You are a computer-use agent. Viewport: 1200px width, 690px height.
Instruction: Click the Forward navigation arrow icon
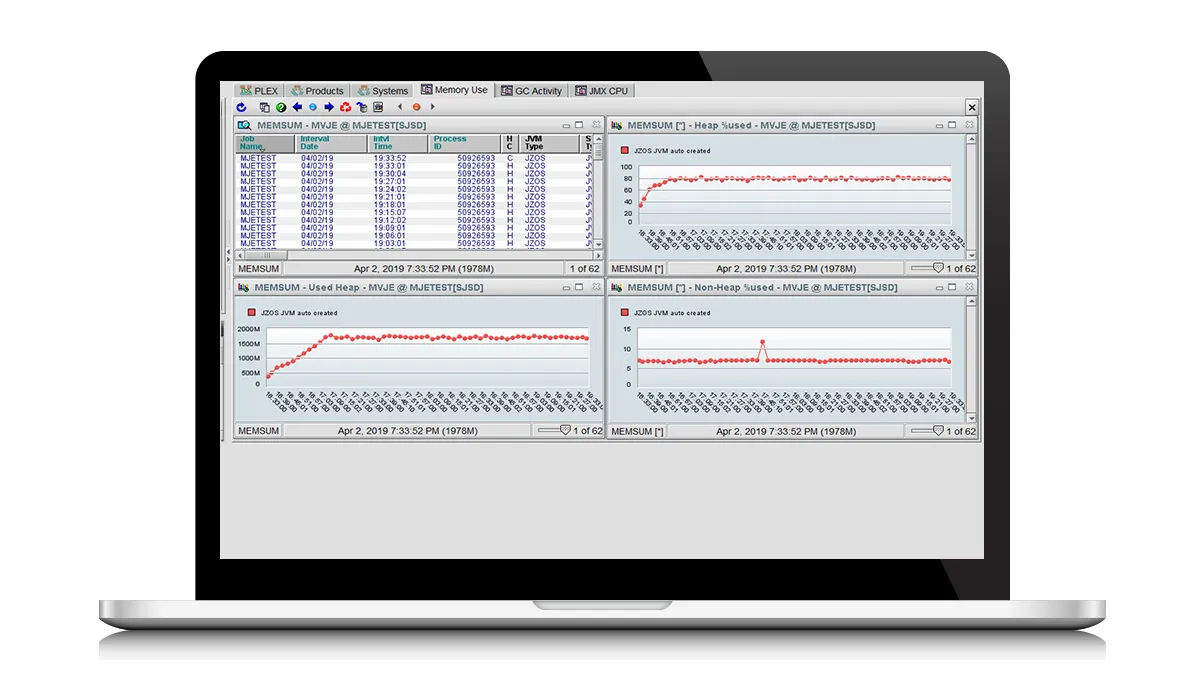[x=328, y=107]
